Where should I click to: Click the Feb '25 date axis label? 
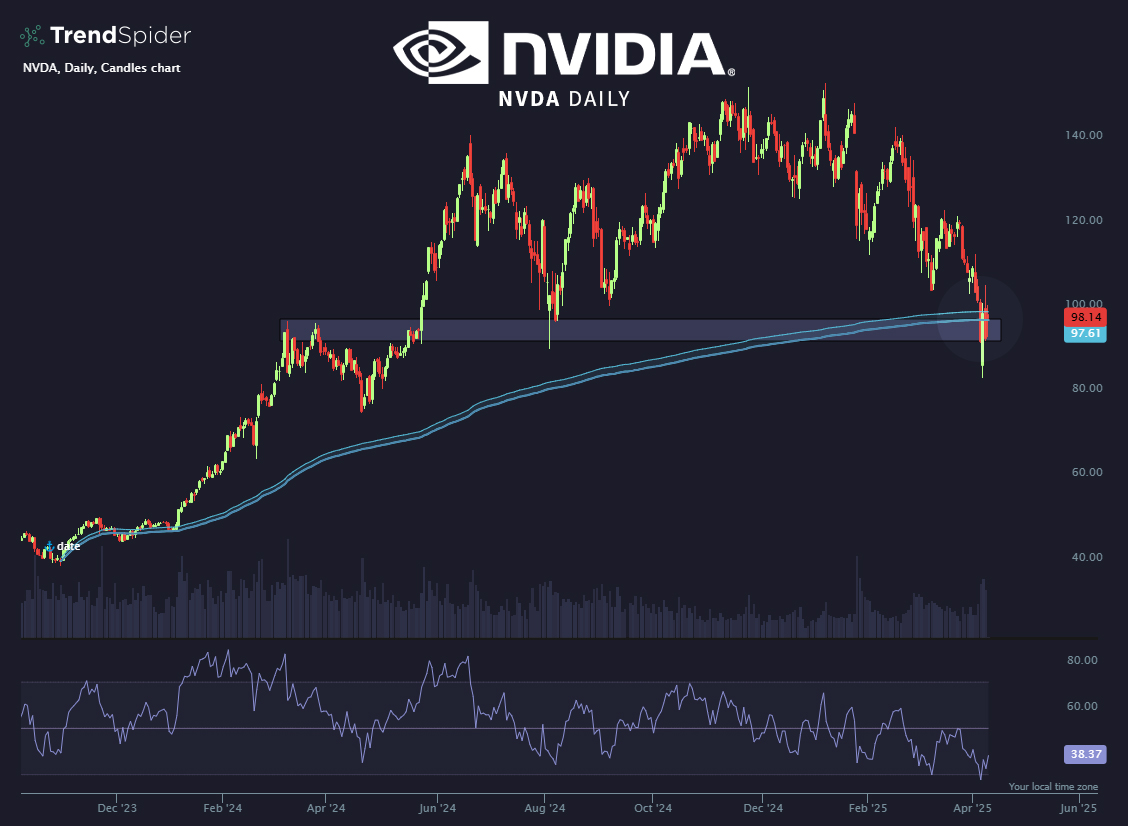coord(868,808)
